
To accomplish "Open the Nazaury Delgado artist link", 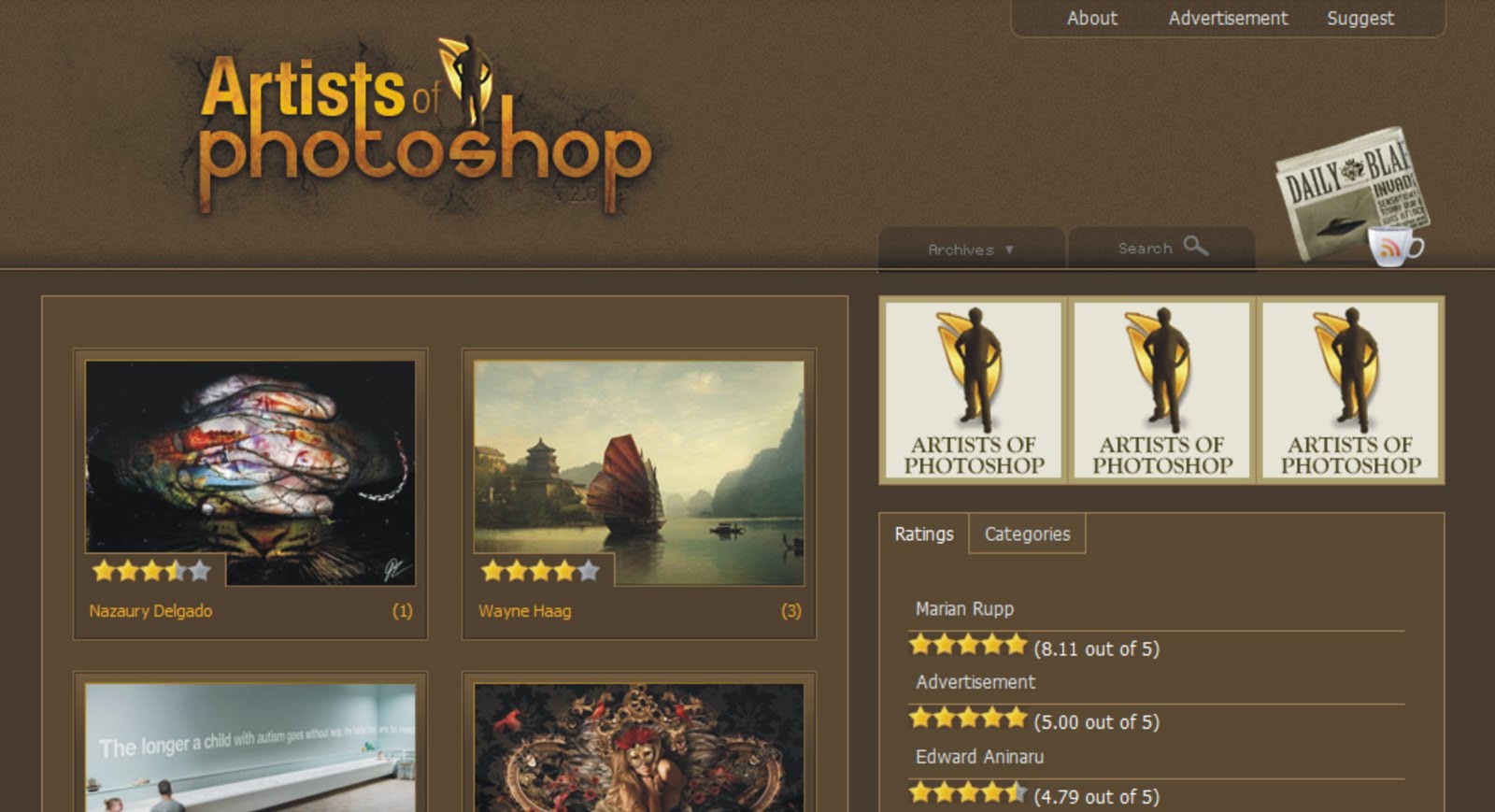I will [150, 611].
